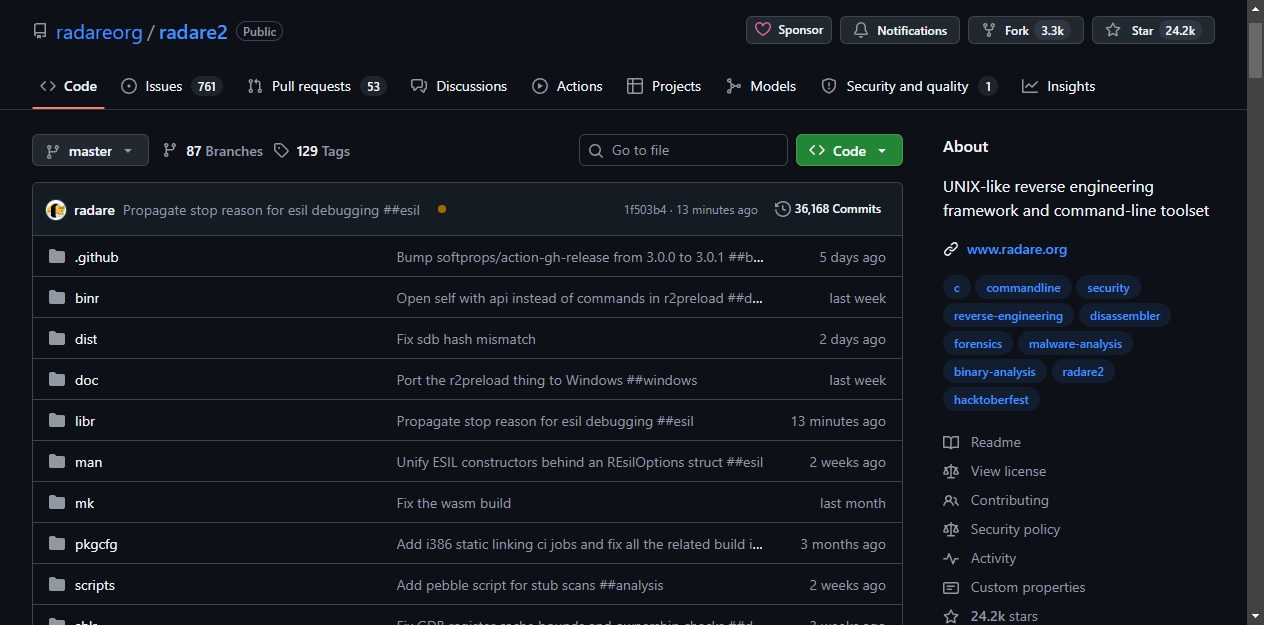1264x625 pixels.
Task: Open the radare2 repository name link
Action: pyautogui.click(x=193, y=31)
